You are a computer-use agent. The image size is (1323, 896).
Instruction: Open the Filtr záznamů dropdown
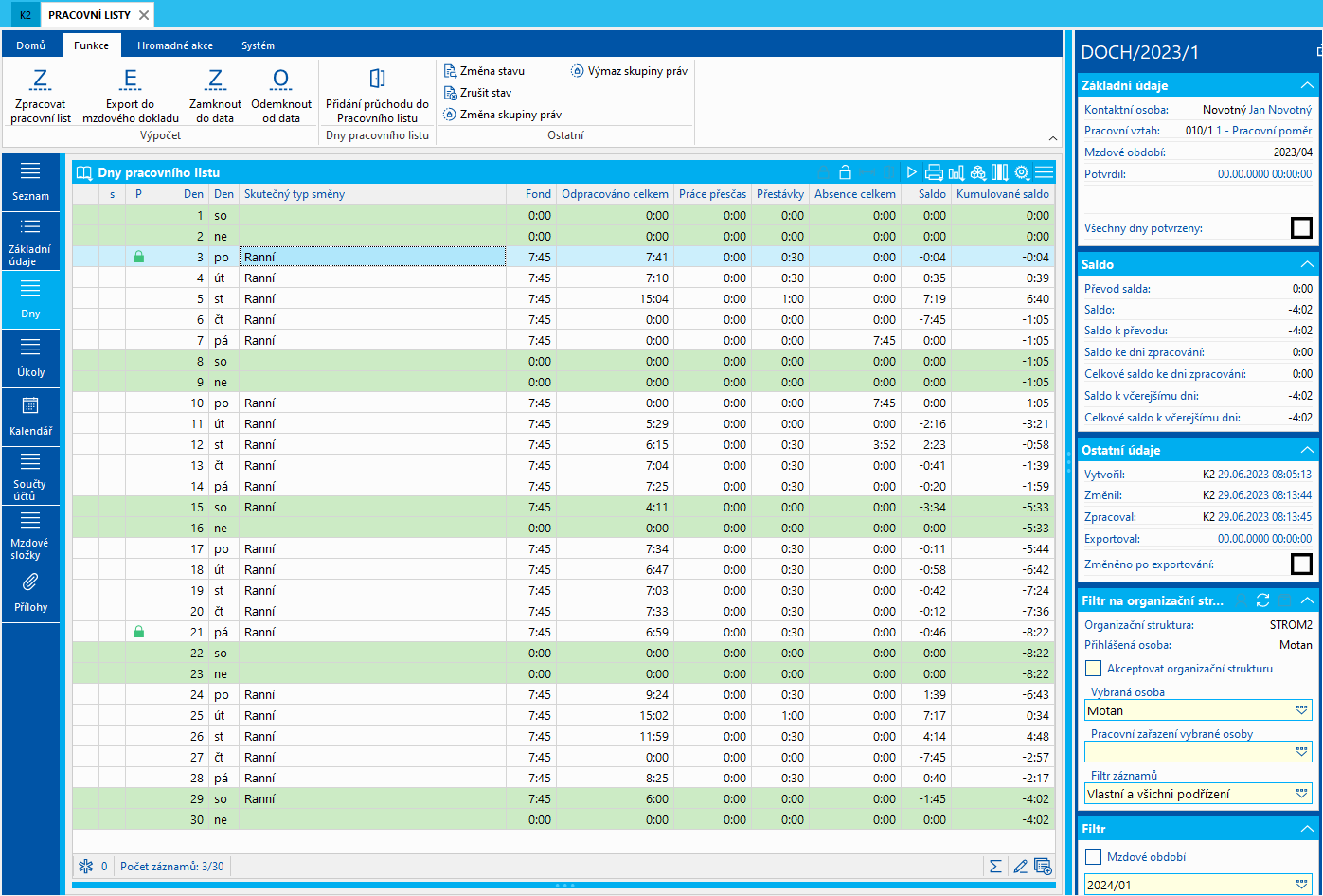click(x=1301, y=794)
